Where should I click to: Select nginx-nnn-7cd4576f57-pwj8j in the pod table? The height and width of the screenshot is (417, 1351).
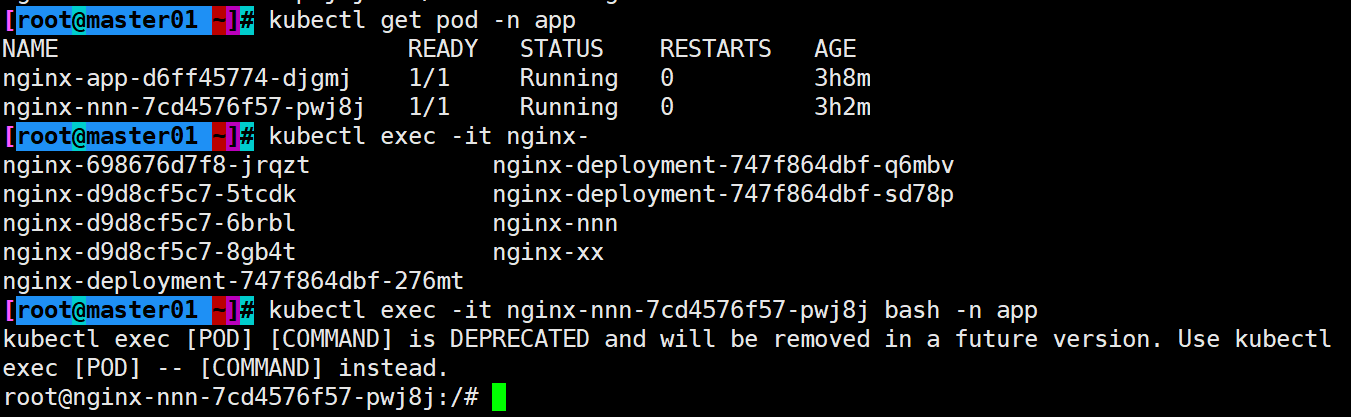pyautogui.click(x=184, y=107)
